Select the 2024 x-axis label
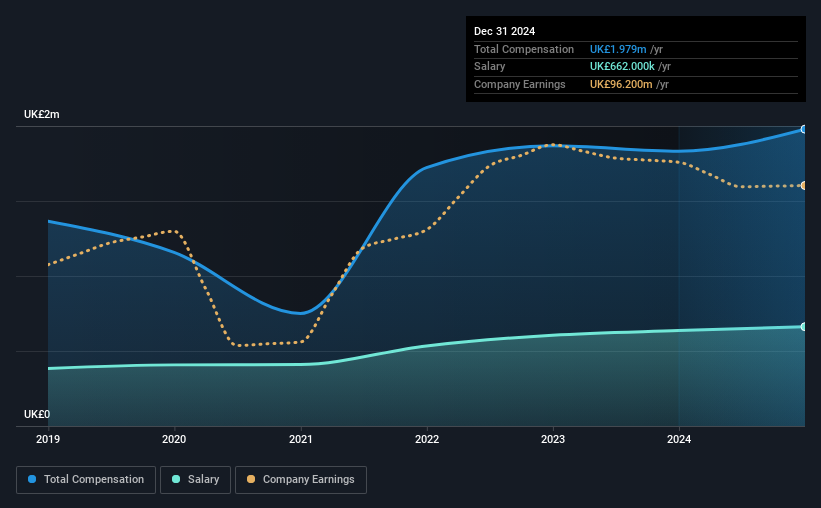This screenshot has height=508, width=821. tap(679, 439)
